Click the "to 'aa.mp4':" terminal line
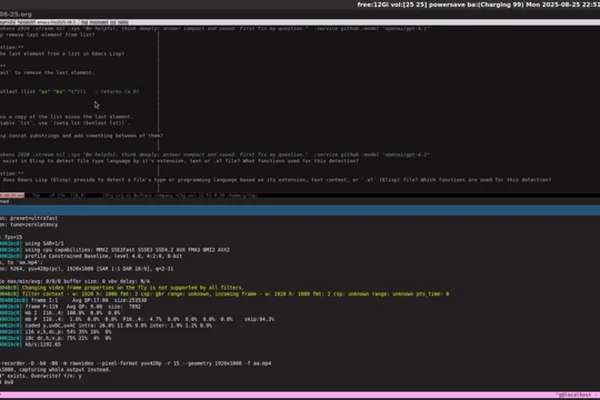 tap(21, 263)
